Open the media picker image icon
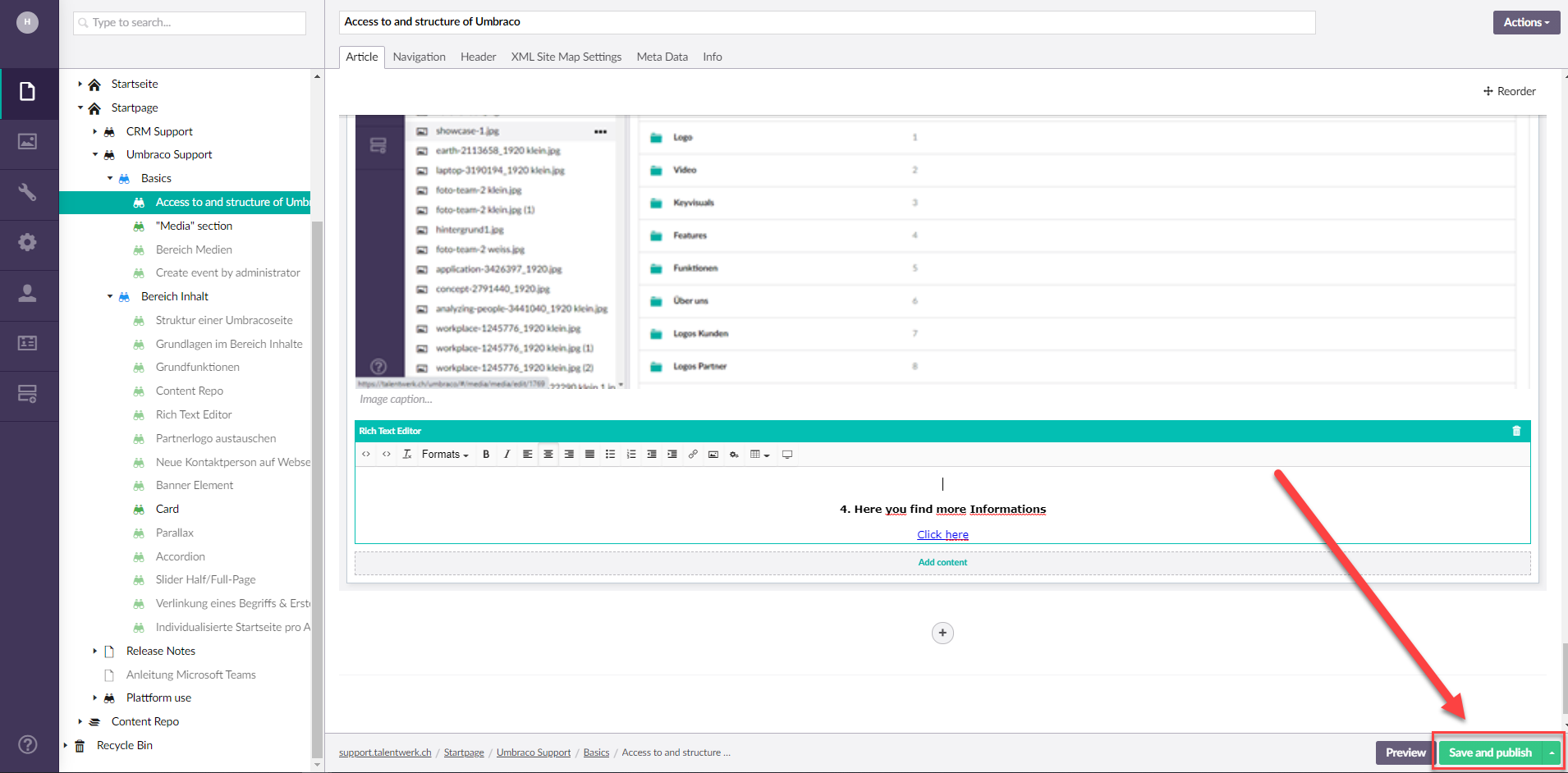The height and width of the screenshot is (773, 1568). 713,455
